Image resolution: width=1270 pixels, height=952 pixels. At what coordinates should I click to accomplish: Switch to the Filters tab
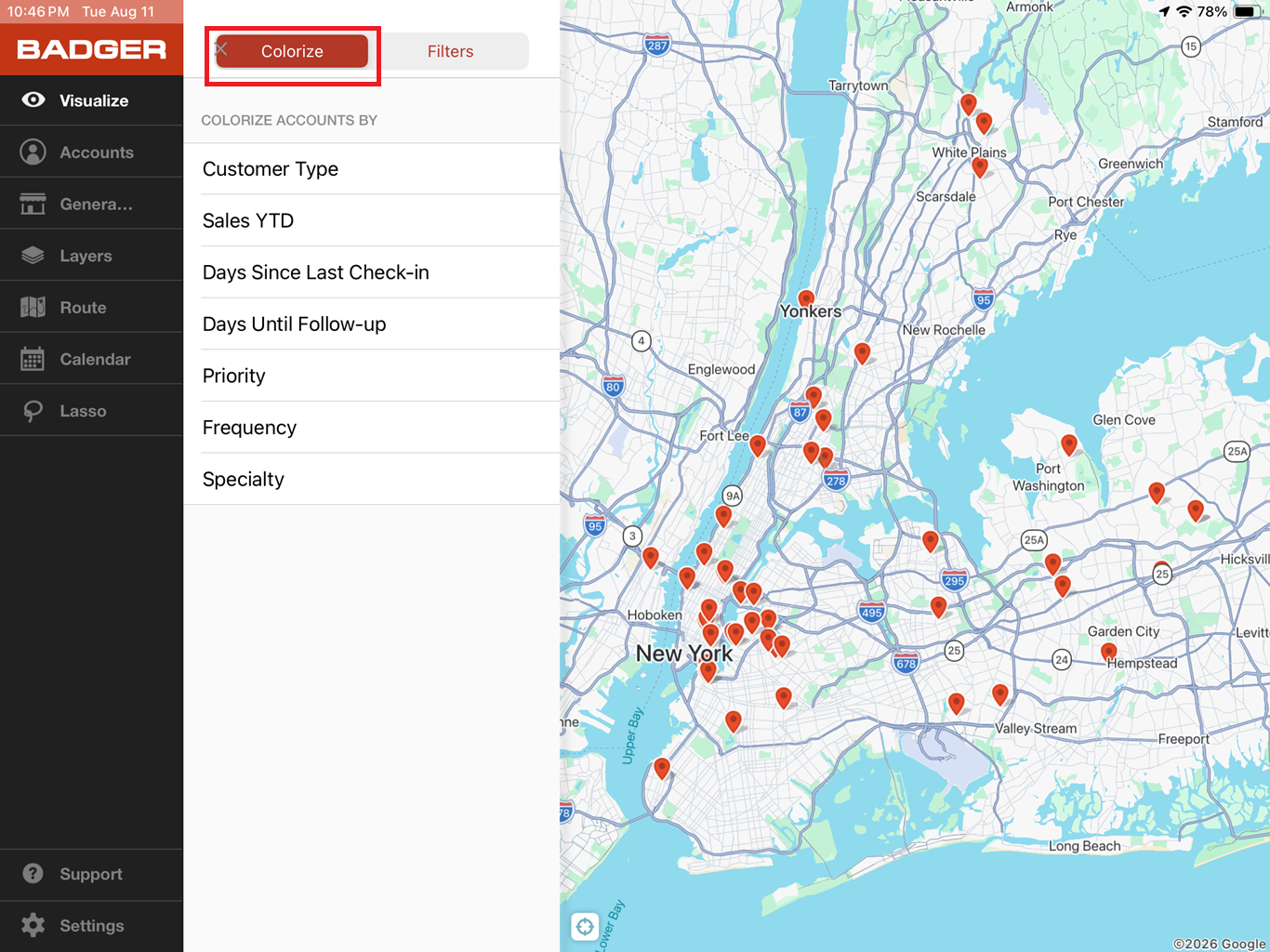point(451,51)
